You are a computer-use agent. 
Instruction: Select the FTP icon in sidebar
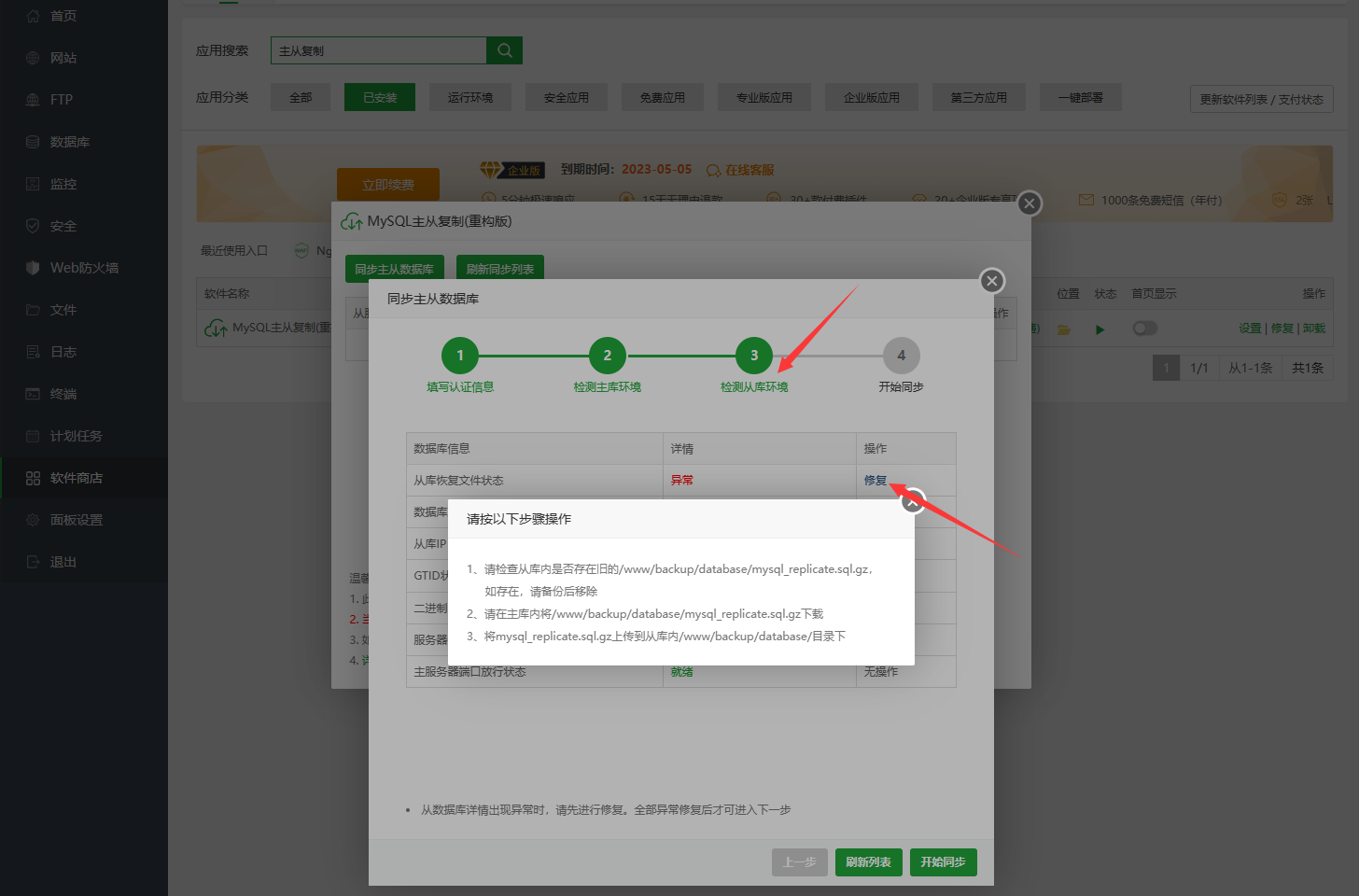(33, 100)
